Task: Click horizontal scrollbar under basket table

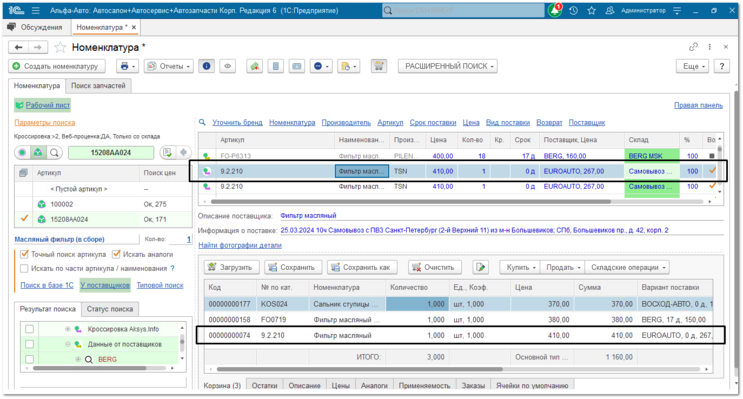Action: click(x=360, y=369)
